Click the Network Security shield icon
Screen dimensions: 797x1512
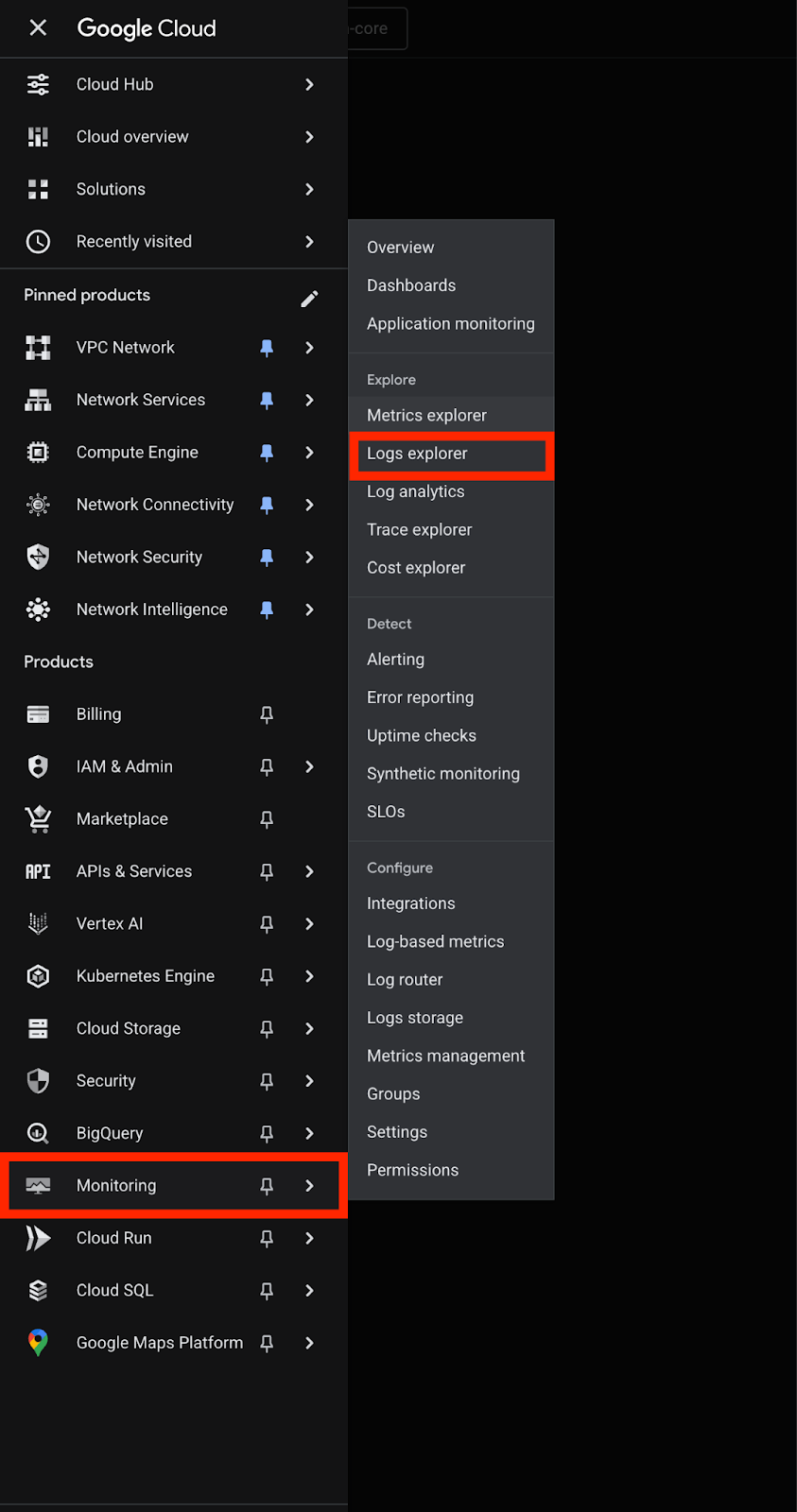click(38, 558)
